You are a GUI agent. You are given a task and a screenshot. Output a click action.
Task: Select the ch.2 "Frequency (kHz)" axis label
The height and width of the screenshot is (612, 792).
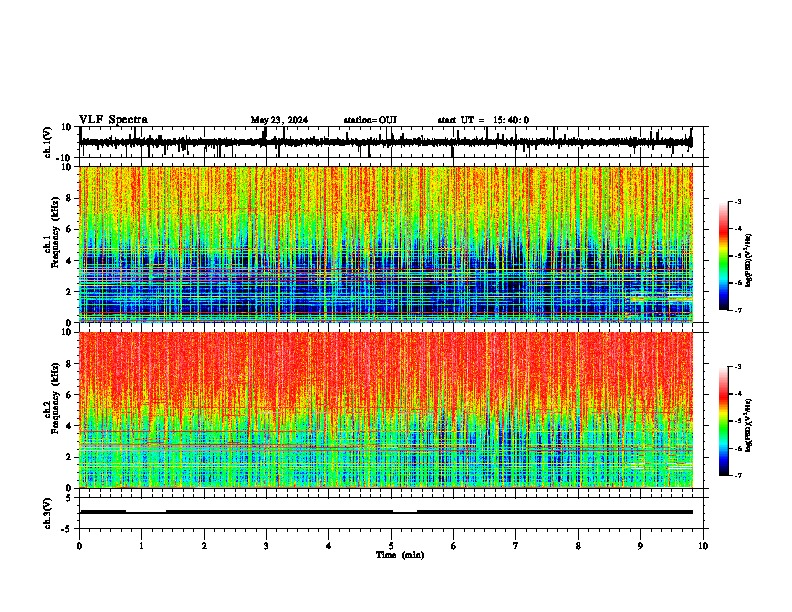[55, 398]
